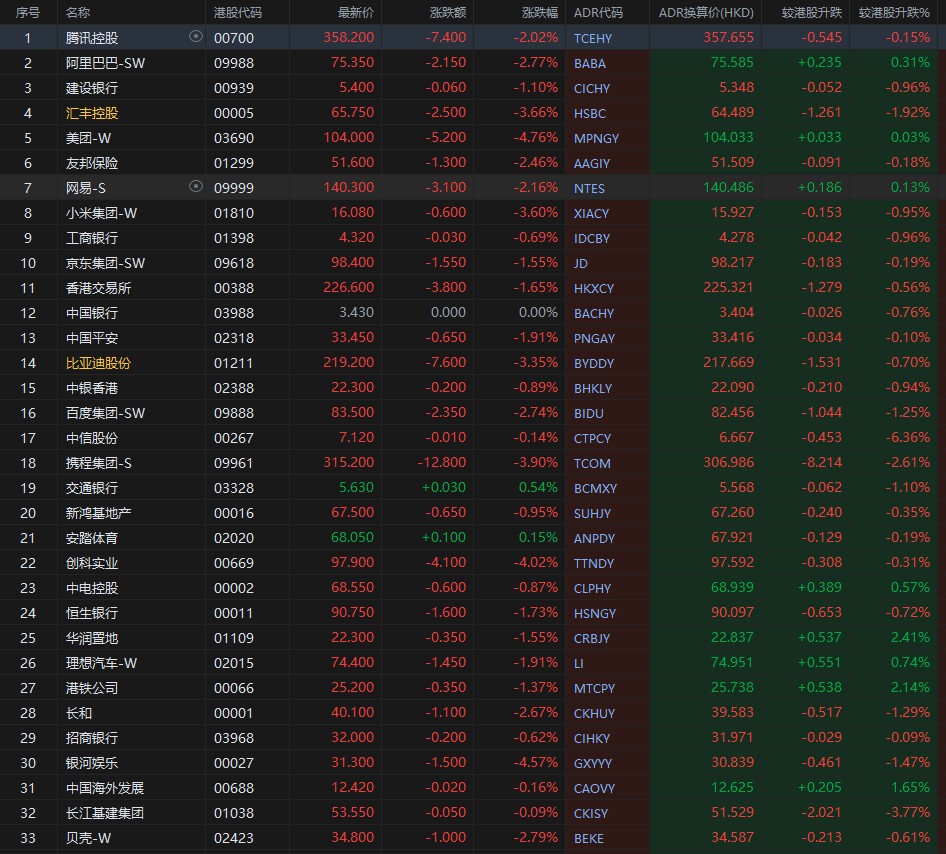Open the 香港交易所 stock name
Screen dimensions: 946x854
click(98, 288)
